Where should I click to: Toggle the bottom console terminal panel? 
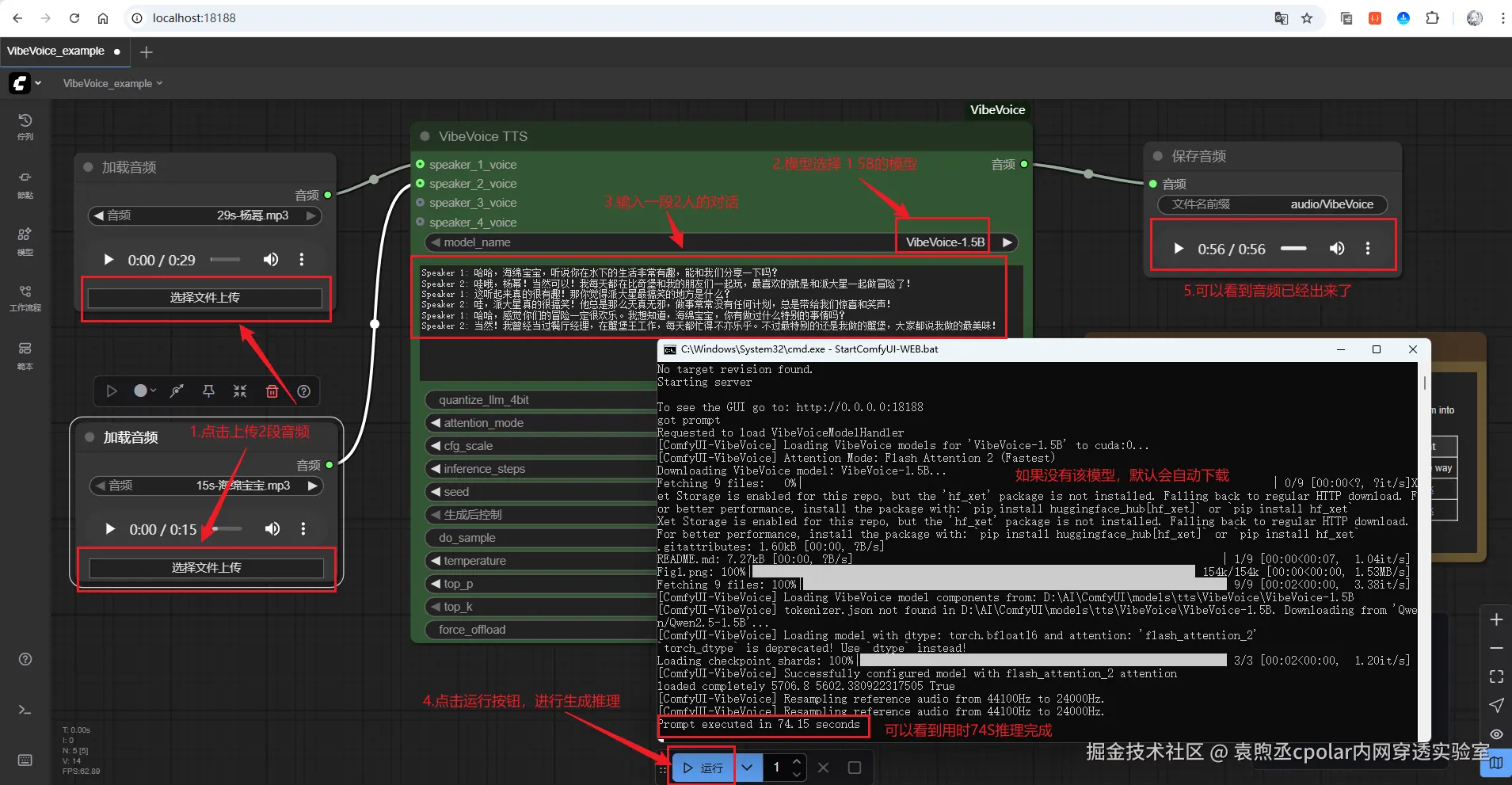click(x=25, y=710)
